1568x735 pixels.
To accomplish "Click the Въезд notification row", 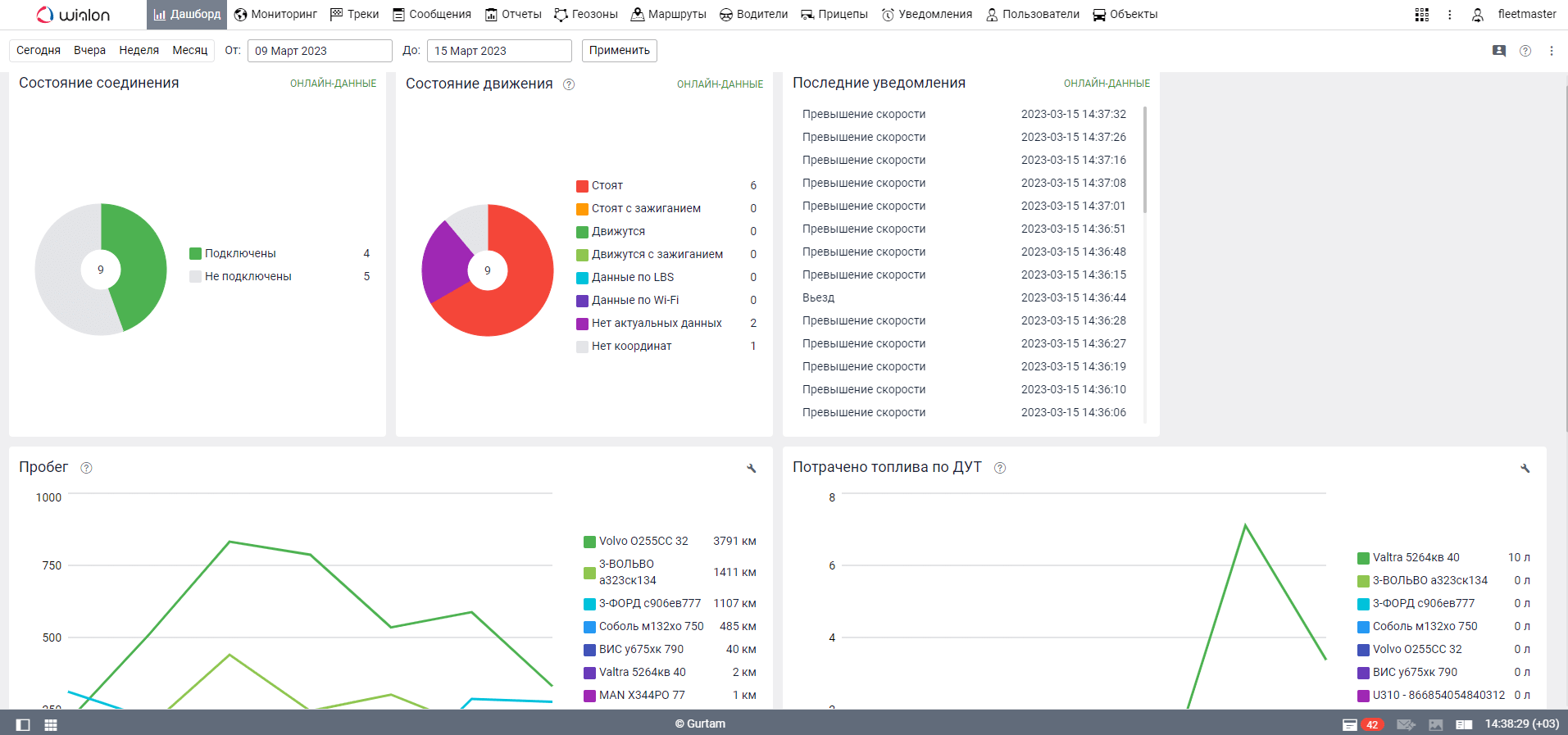I will (x=964, y=298).
